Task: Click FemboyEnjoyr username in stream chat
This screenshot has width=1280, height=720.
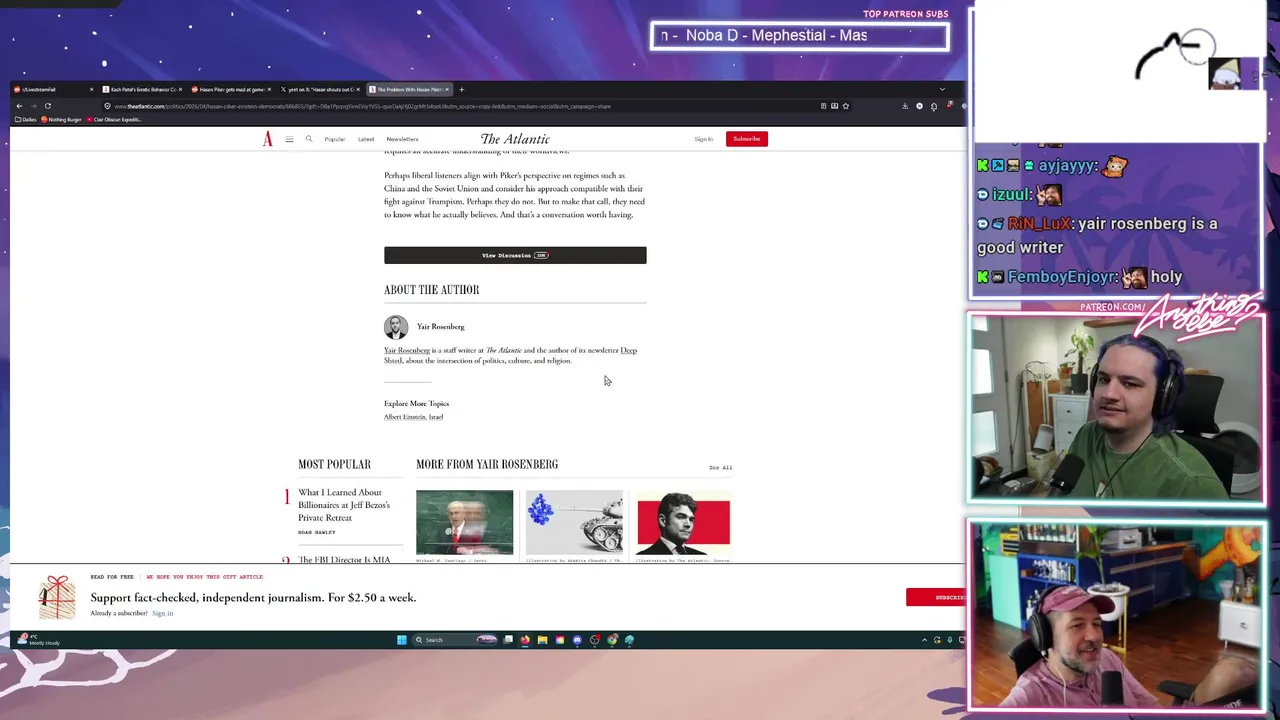Action: tap(1062, 277)
